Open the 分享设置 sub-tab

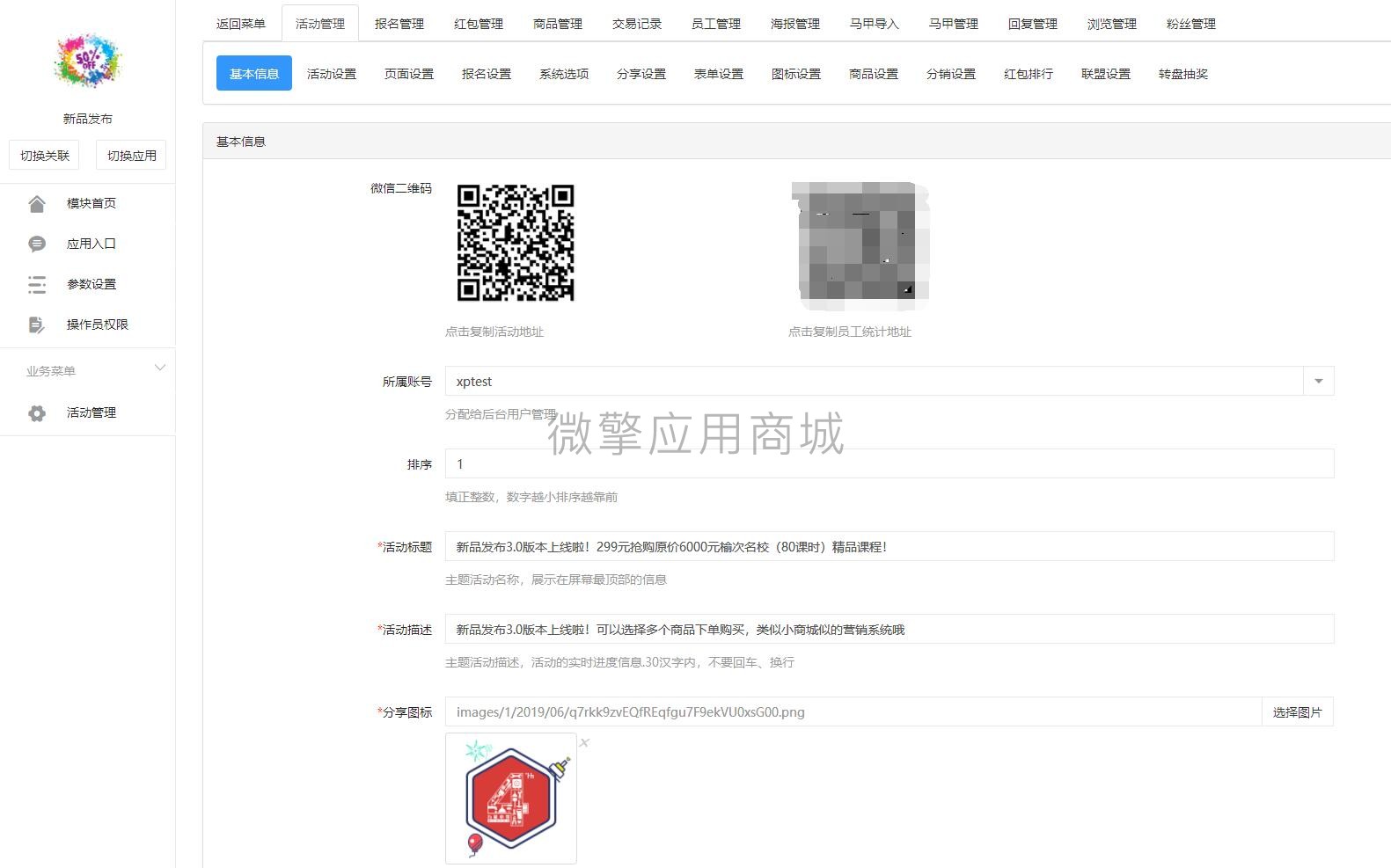point(641,74)
